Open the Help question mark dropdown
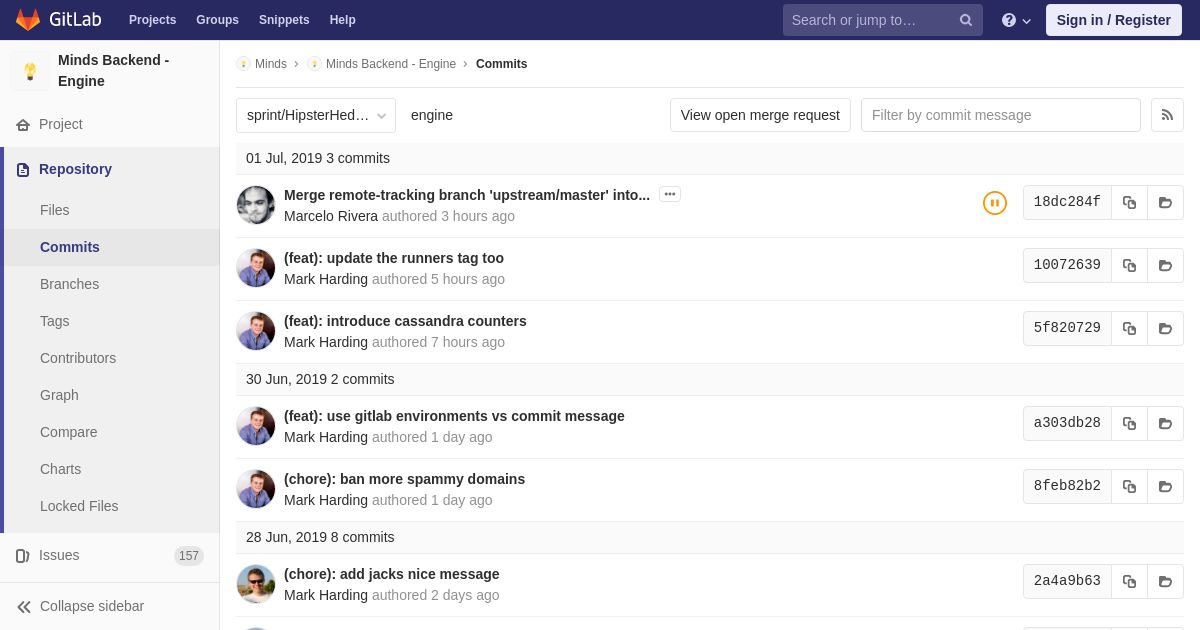This screenshot has height=630, width=1200. (x=1016, y=20)
